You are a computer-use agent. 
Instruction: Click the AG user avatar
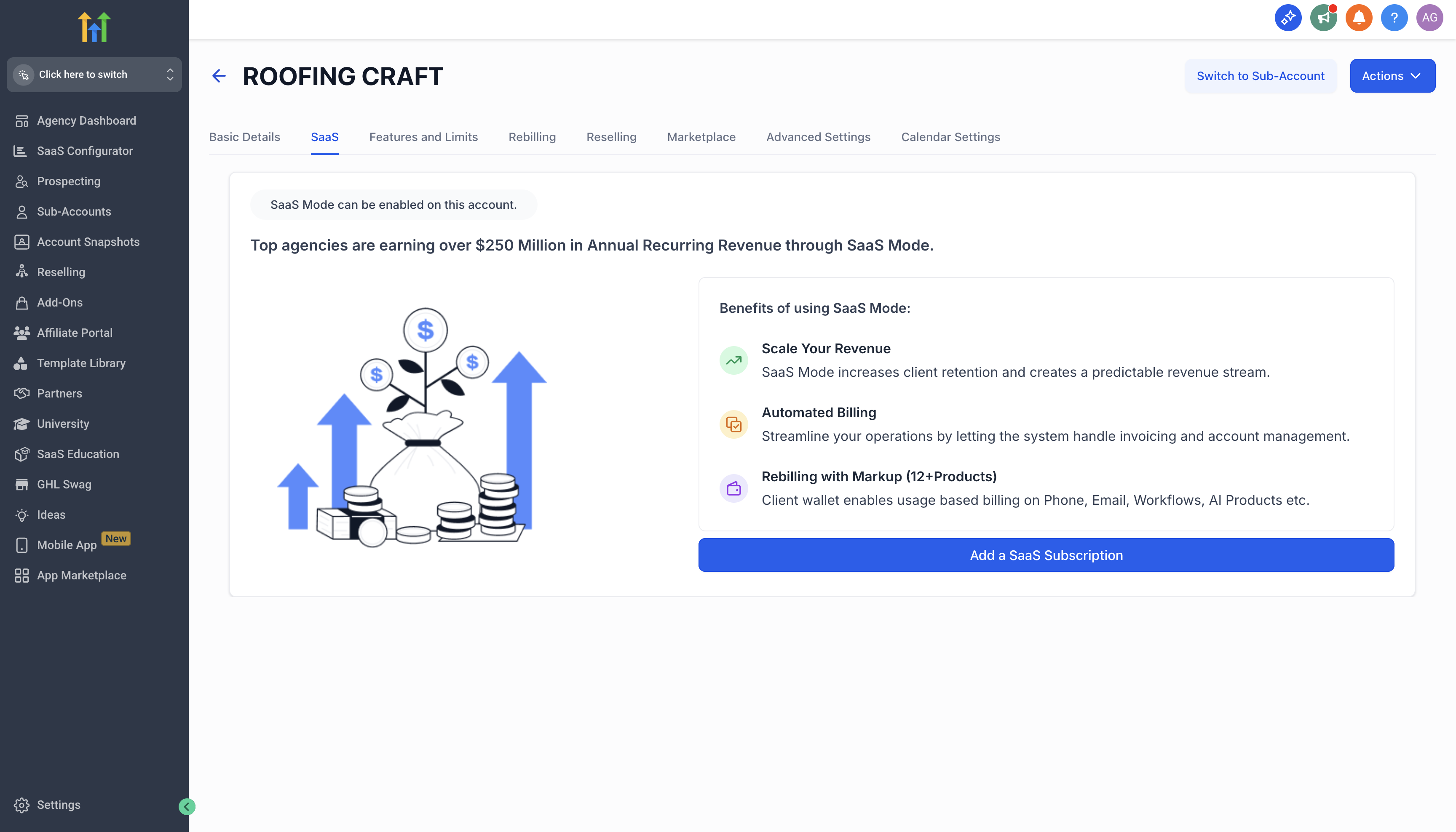point(1429,18)
